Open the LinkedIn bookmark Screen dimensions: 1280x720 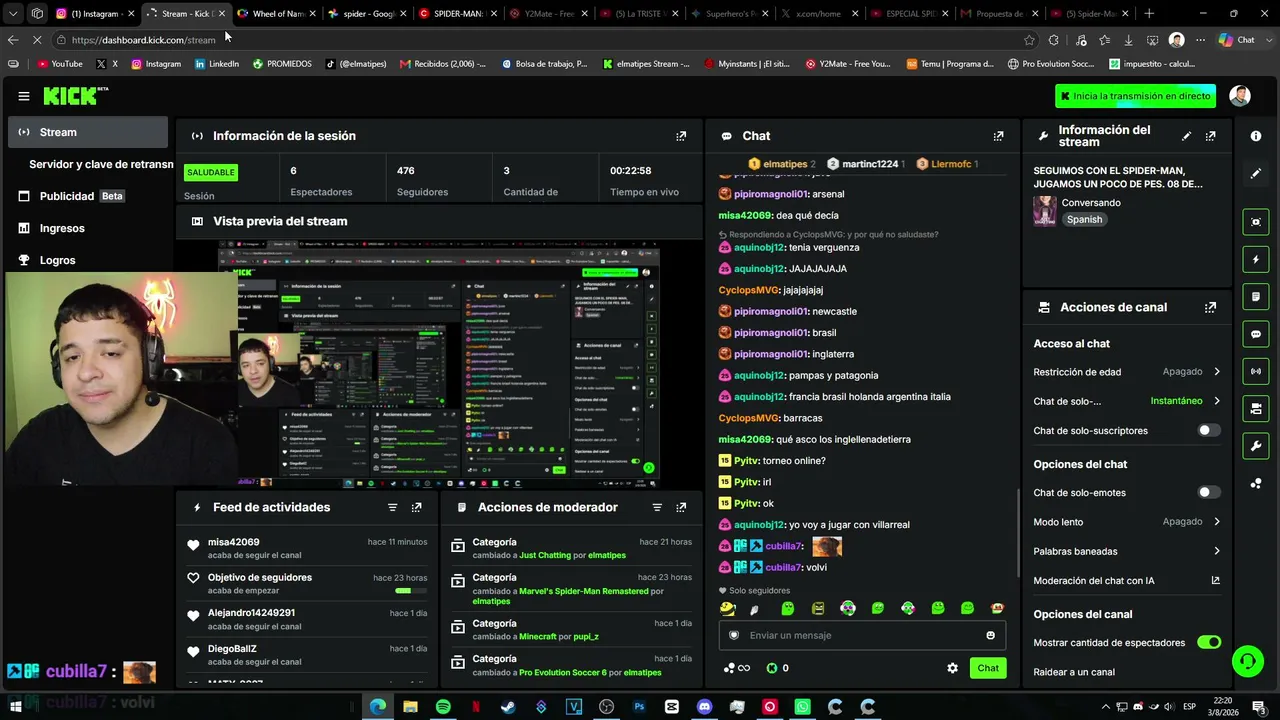(x=217, y=64)
